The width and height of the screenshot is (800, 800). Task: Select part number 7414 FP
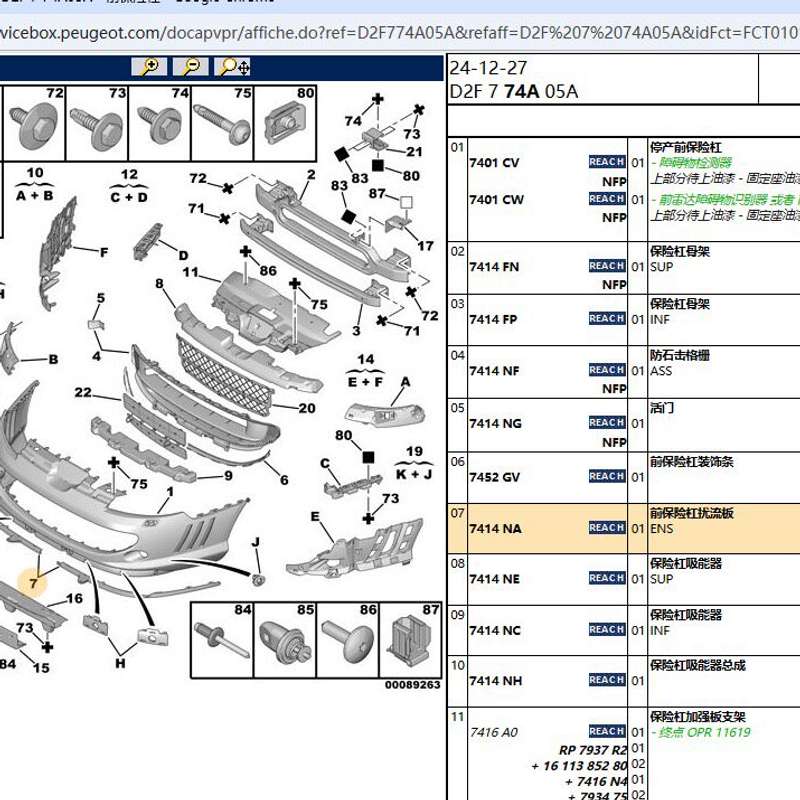point(493,319)
